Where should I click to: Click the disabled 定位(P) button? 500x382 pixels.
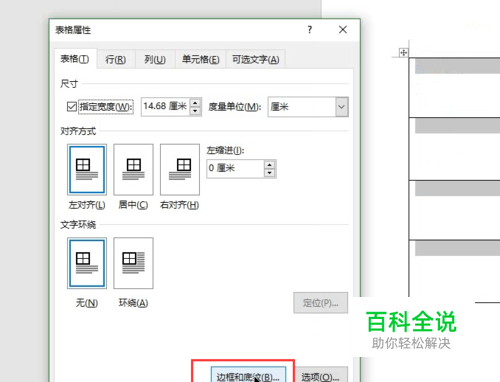pyautogui.click(x=320, y=303)
